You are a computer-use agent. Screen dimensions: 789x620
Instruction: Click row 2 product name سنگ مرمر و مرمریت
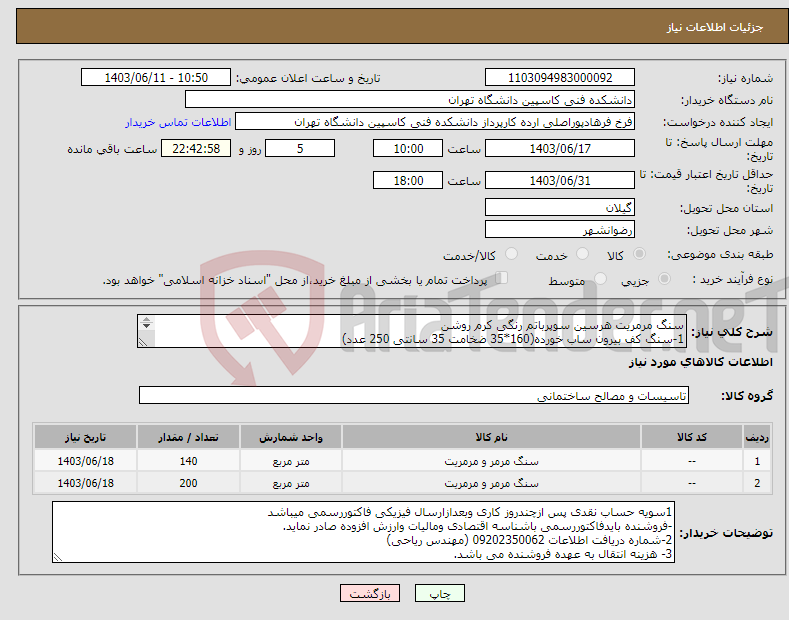[x=491, y=483]
